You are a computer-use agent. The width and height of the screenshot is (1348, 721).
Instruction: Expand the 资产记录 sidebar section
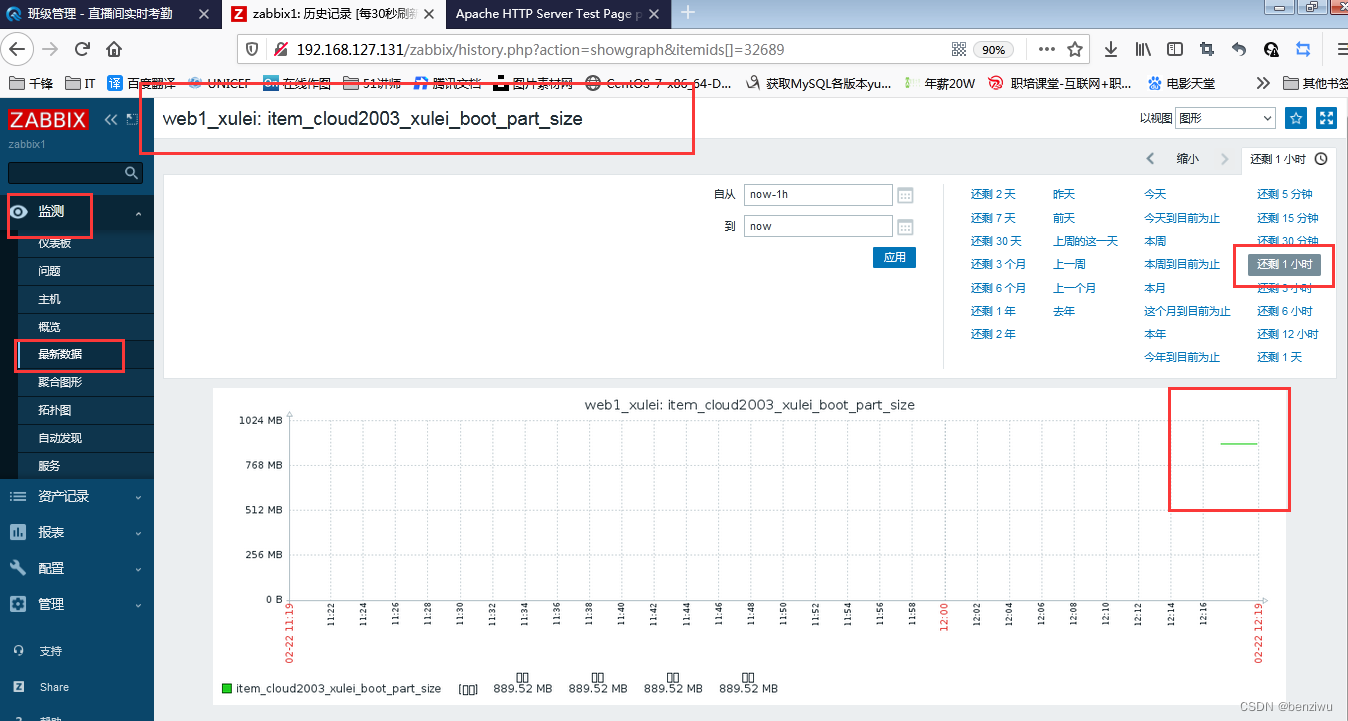pyautogui.click(x=77, y=496)
